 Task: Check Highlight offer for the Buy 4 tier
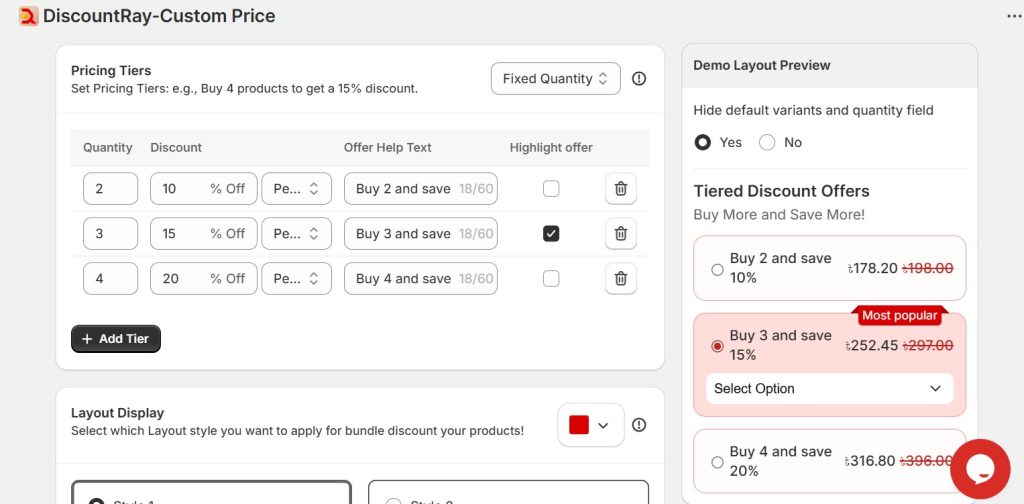coord(551,279)
